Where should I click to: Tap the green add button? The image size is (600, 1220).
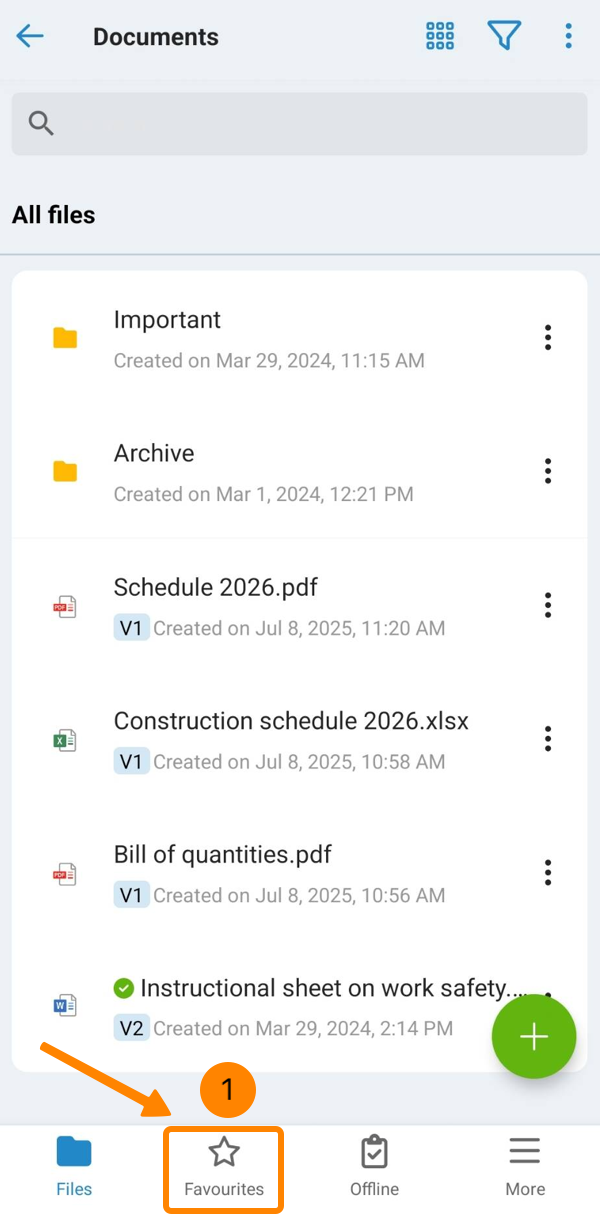pos(533,1037)
